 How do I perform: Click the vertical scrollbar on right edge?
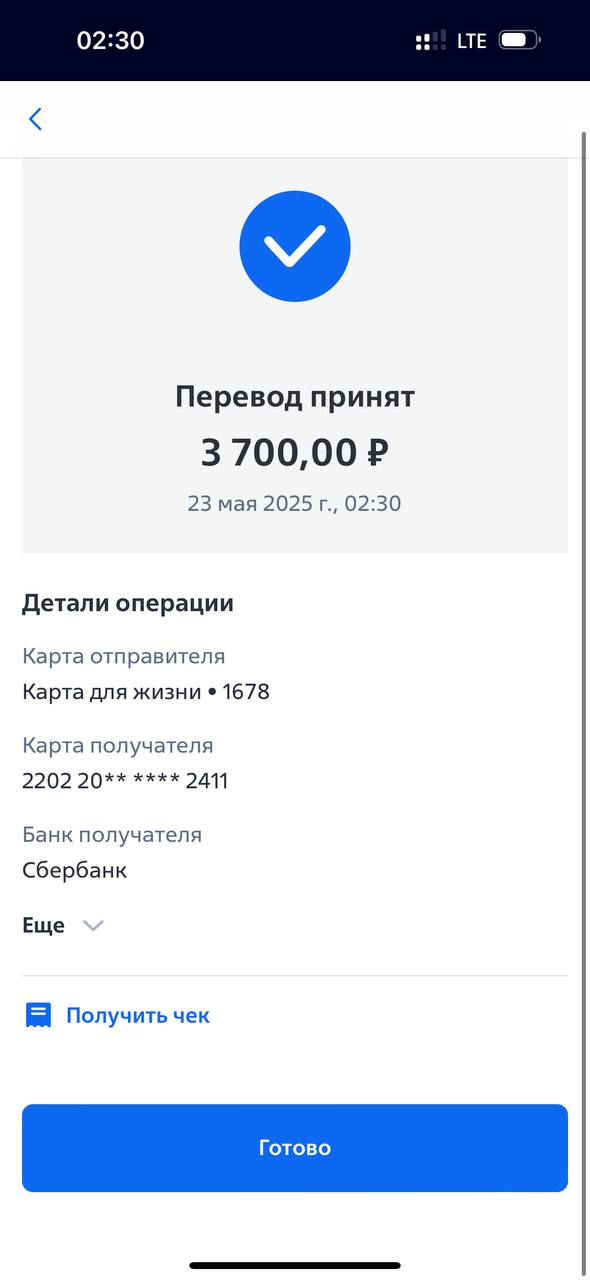pos(584,700)
